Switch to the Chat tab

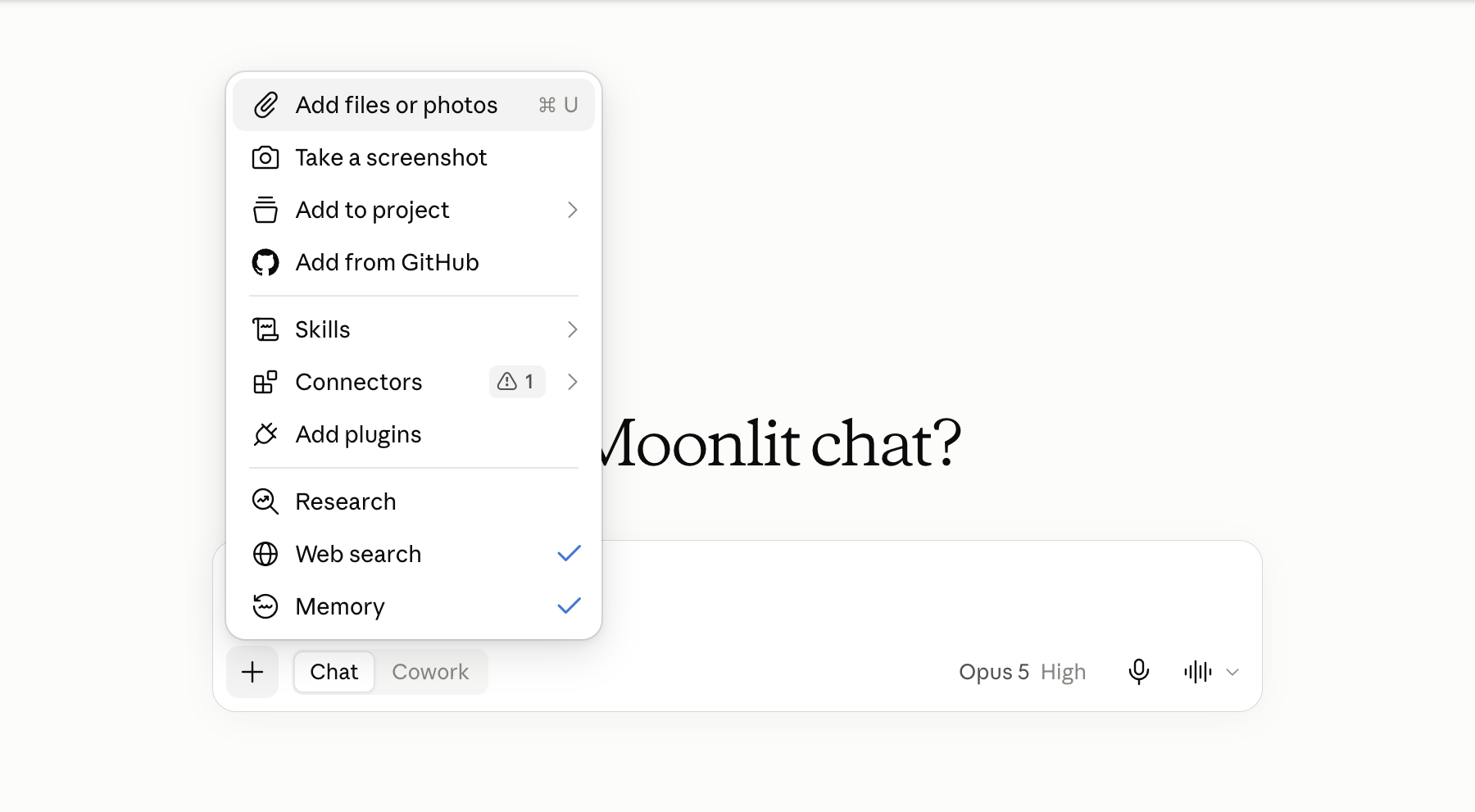334,672
